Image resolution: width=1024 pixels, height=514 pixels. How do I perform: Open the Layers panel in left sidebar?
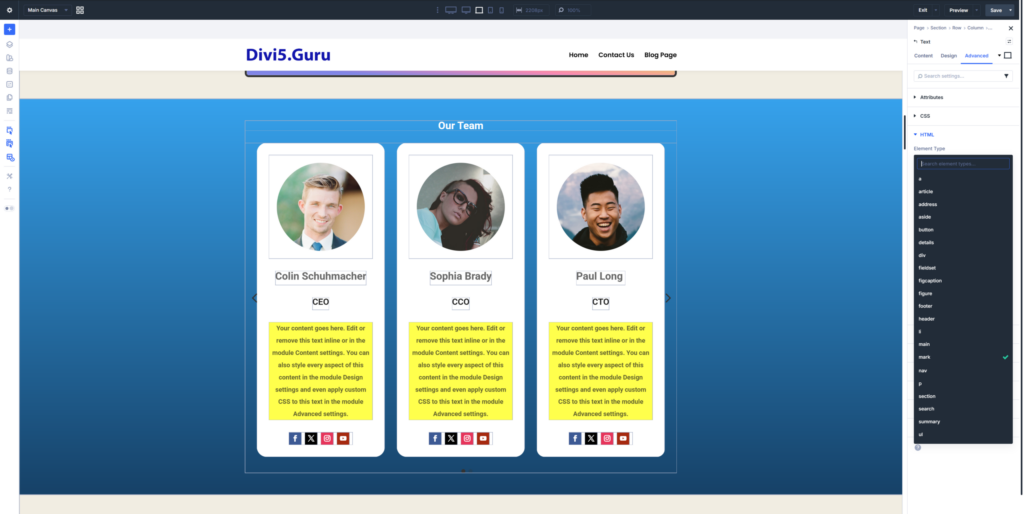9,45
